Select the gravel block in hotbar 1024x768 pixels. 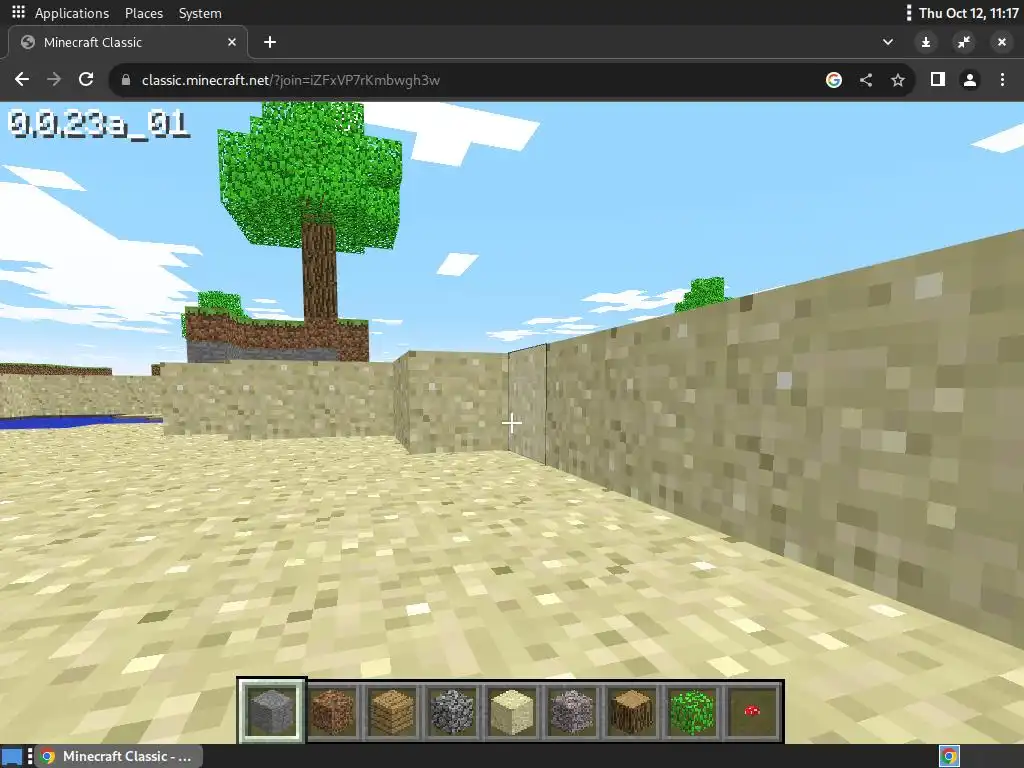pos(571,711)
